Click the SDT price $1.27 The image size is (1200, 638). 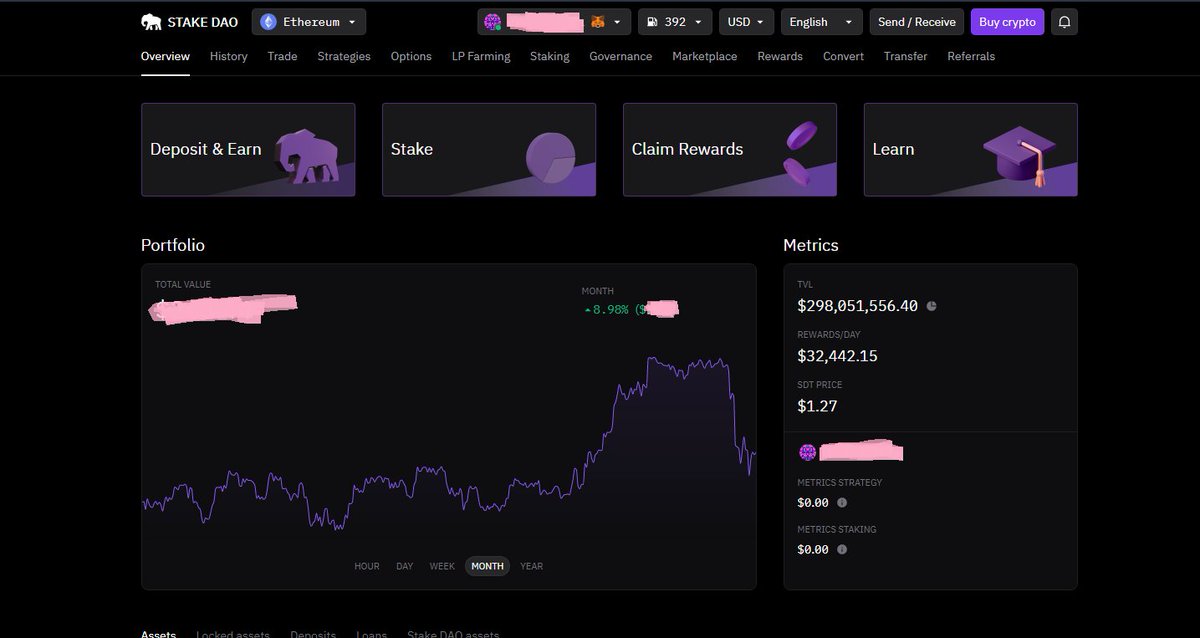click(x=817, y=406)
